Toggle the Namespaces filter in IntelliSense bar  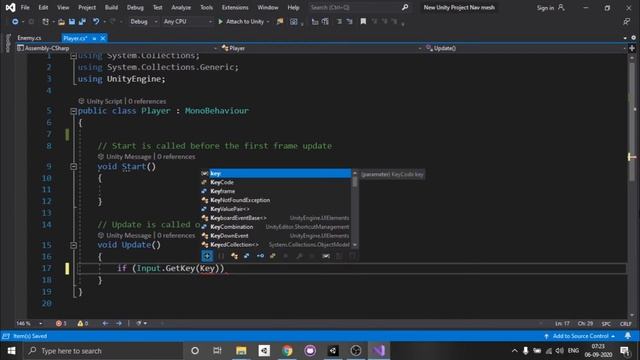[x=221, y=256]
